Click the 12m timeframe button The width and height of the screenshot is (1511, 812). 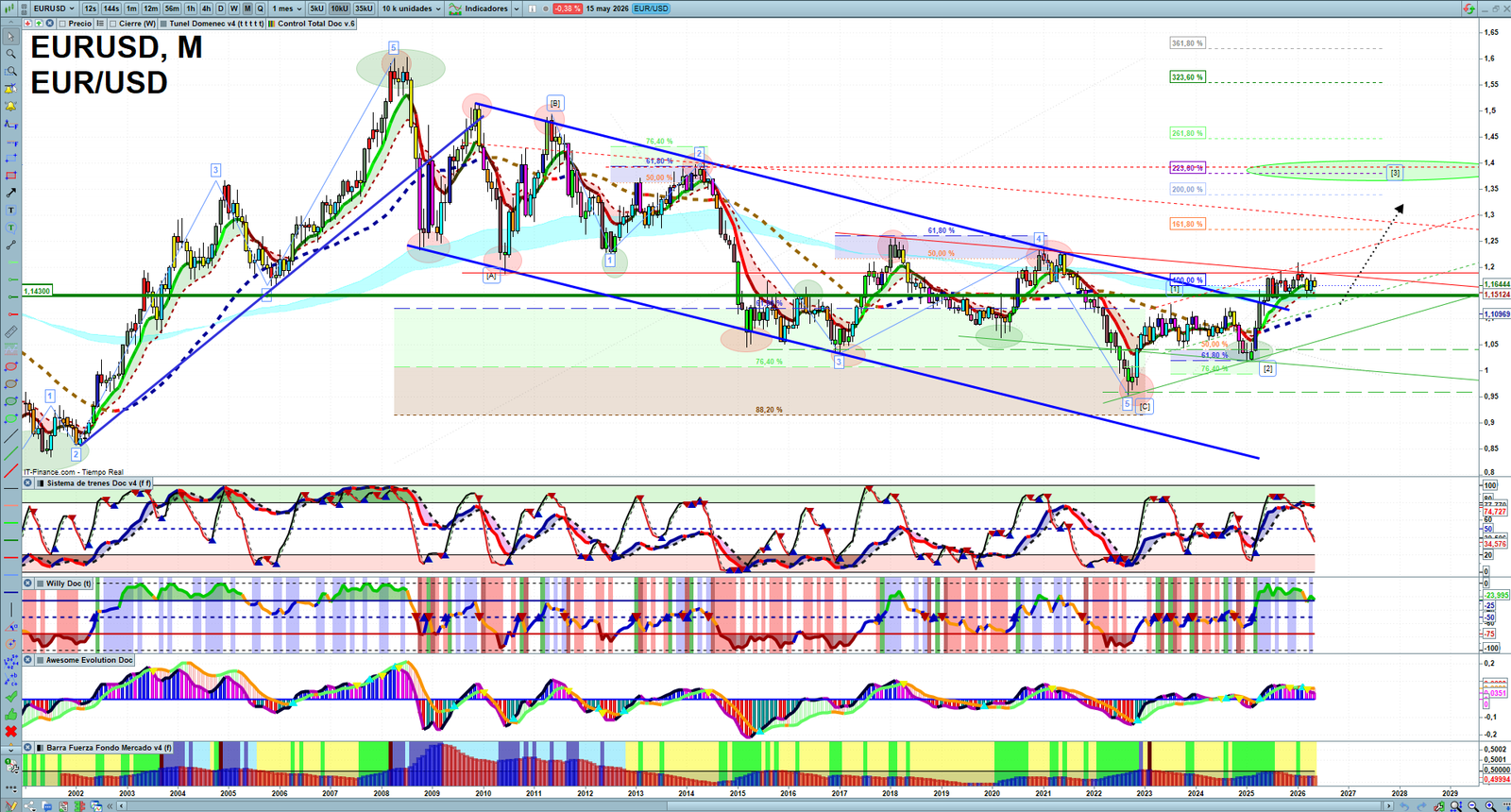click(151, 8)
